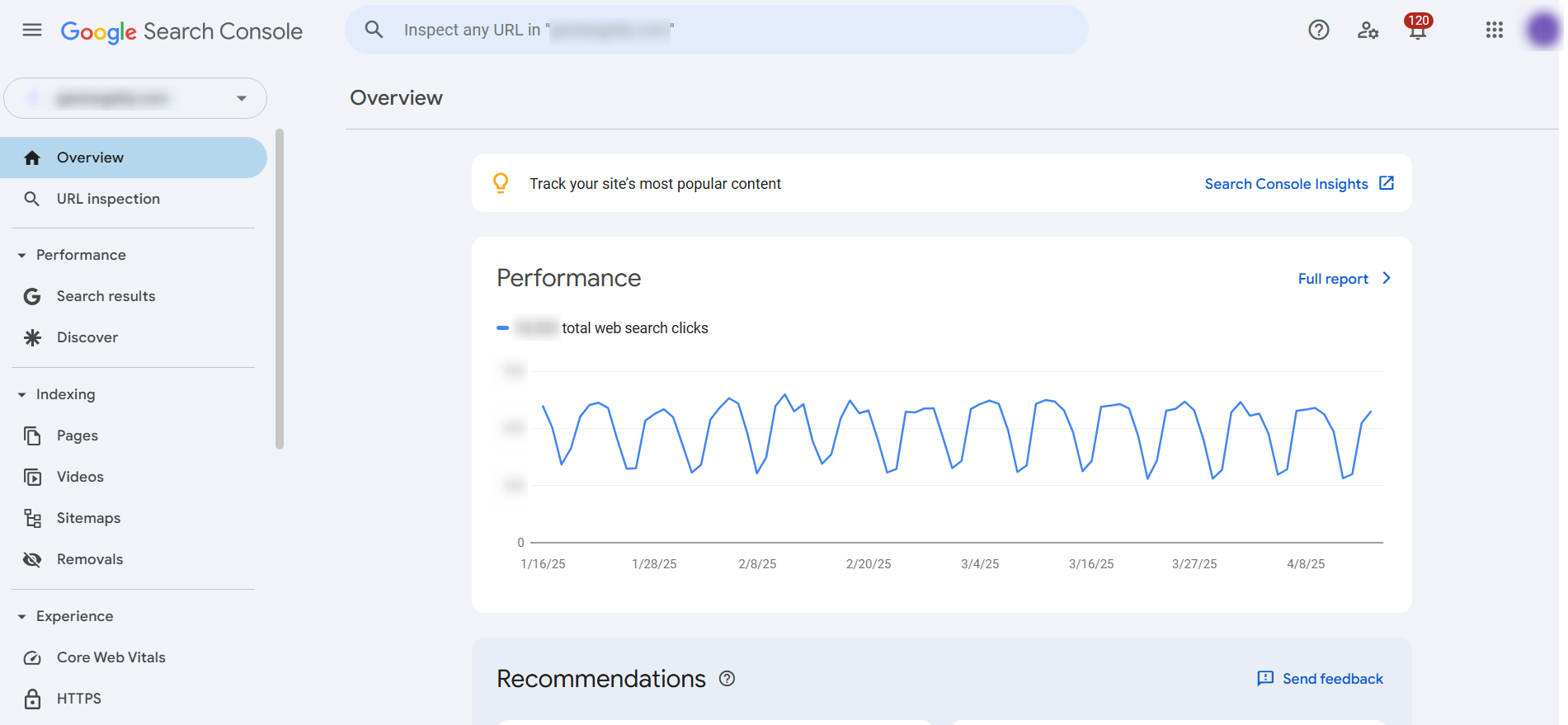Viewport: 1568px width, 725px height.
Task: Open Core Web Vitals gauge icon
Action: (32, 657)
